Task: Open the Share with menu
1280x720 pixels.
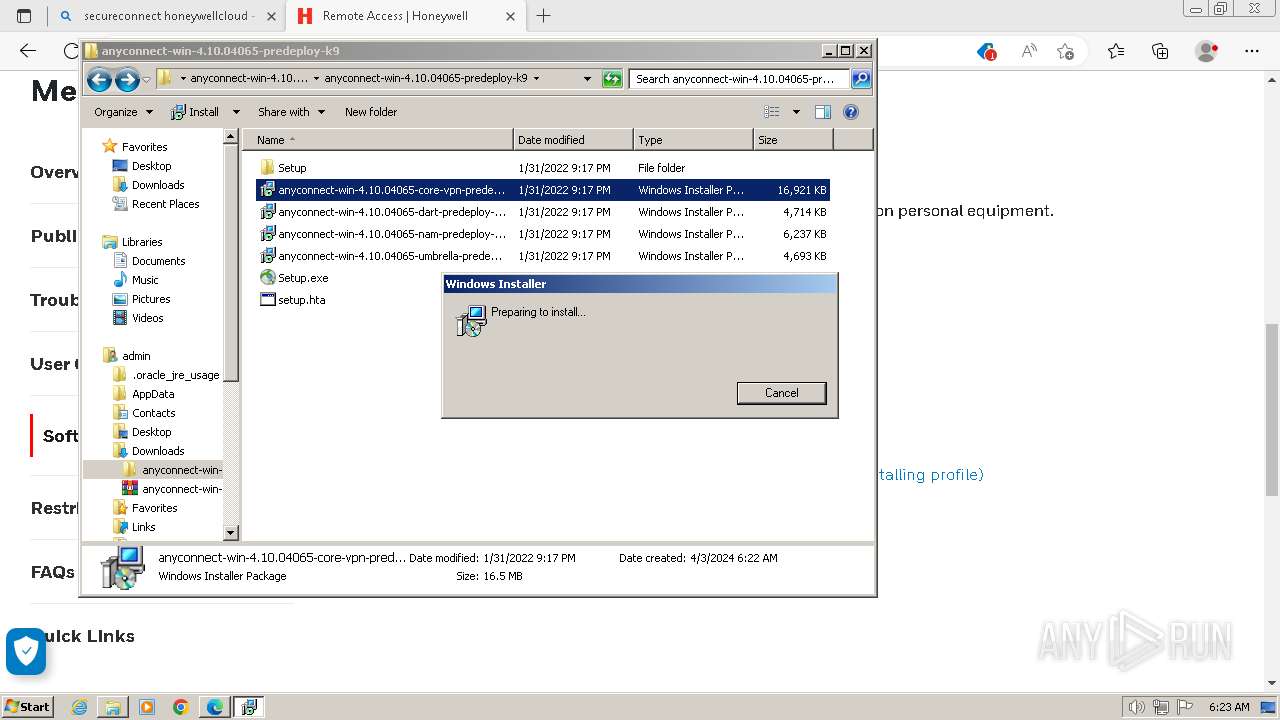Action: [x=291, y=112]
